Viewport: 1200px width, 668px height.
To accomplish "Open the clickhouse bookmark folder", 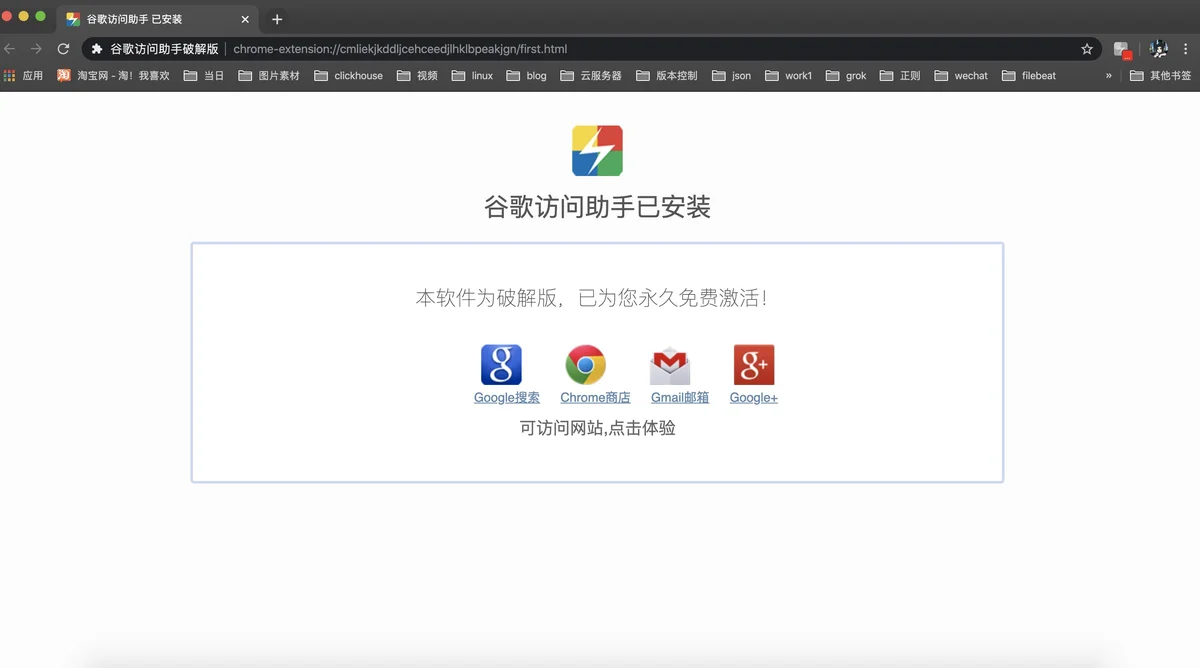I will click(x=348, y=76).
